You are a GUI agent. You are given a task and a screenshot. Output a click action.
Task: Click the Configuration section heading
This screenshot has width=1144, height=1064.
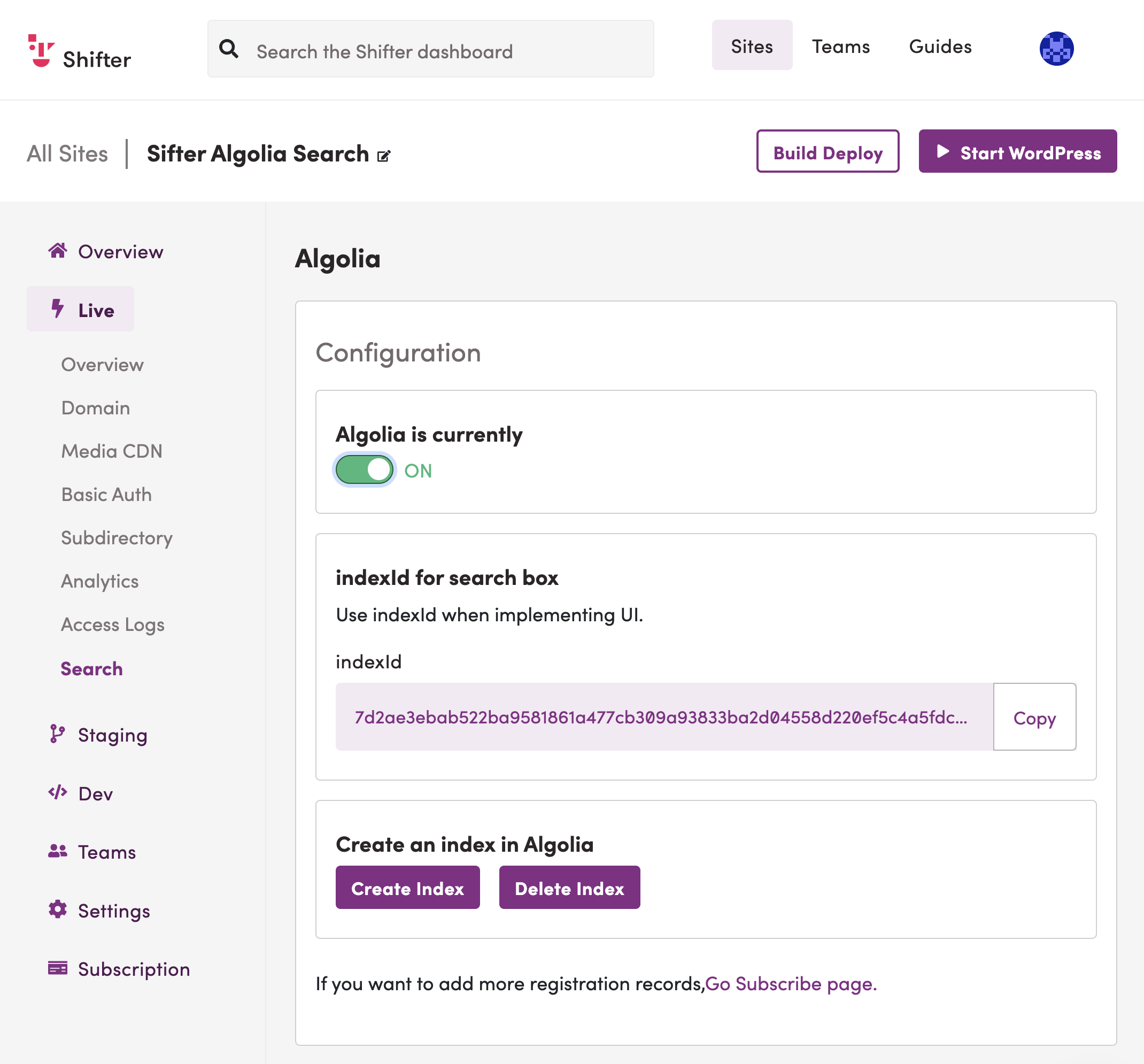398,353
